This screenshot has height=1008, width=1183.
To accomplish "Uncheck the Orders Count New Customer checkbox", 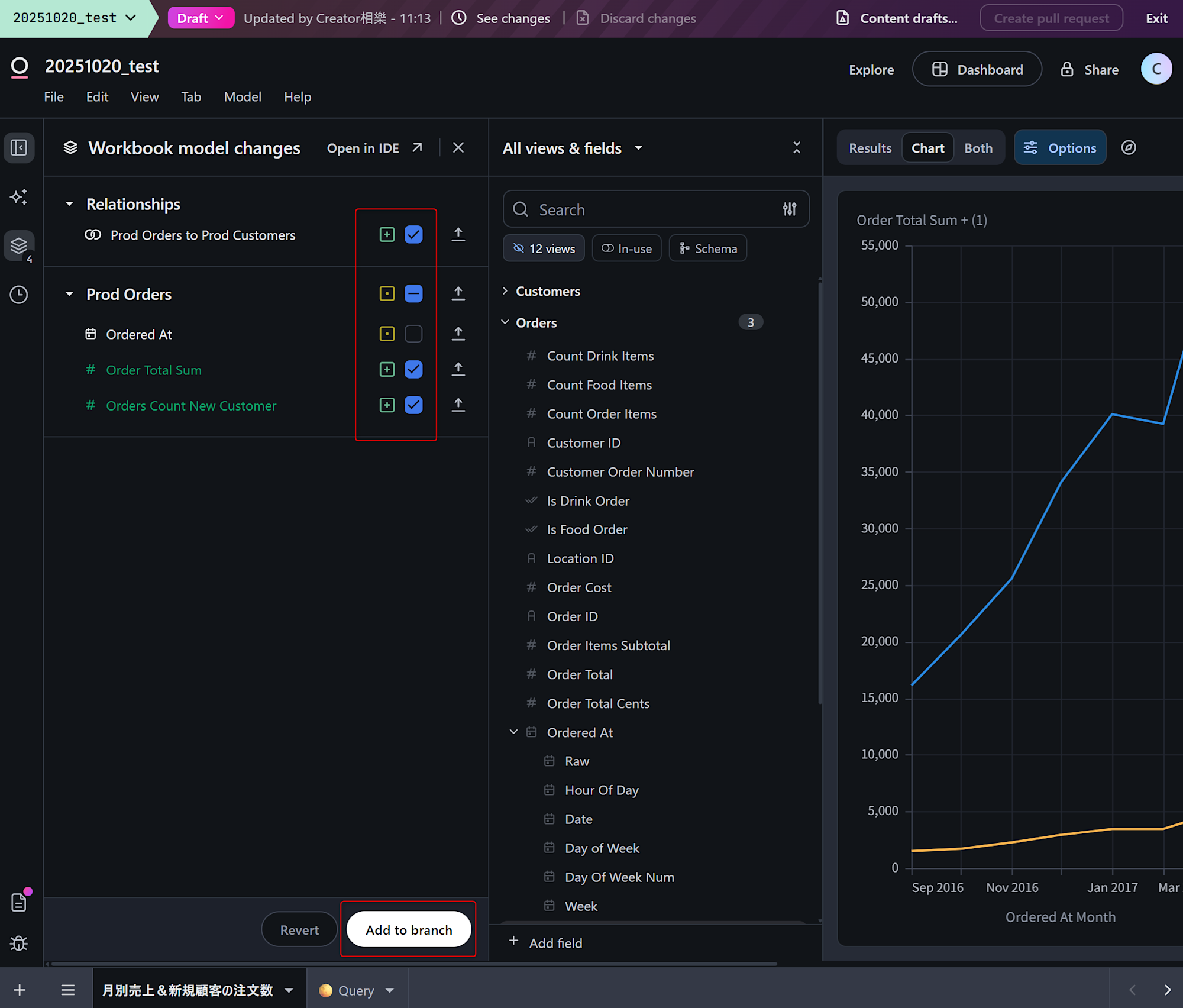I will click(x=413, y=405).
